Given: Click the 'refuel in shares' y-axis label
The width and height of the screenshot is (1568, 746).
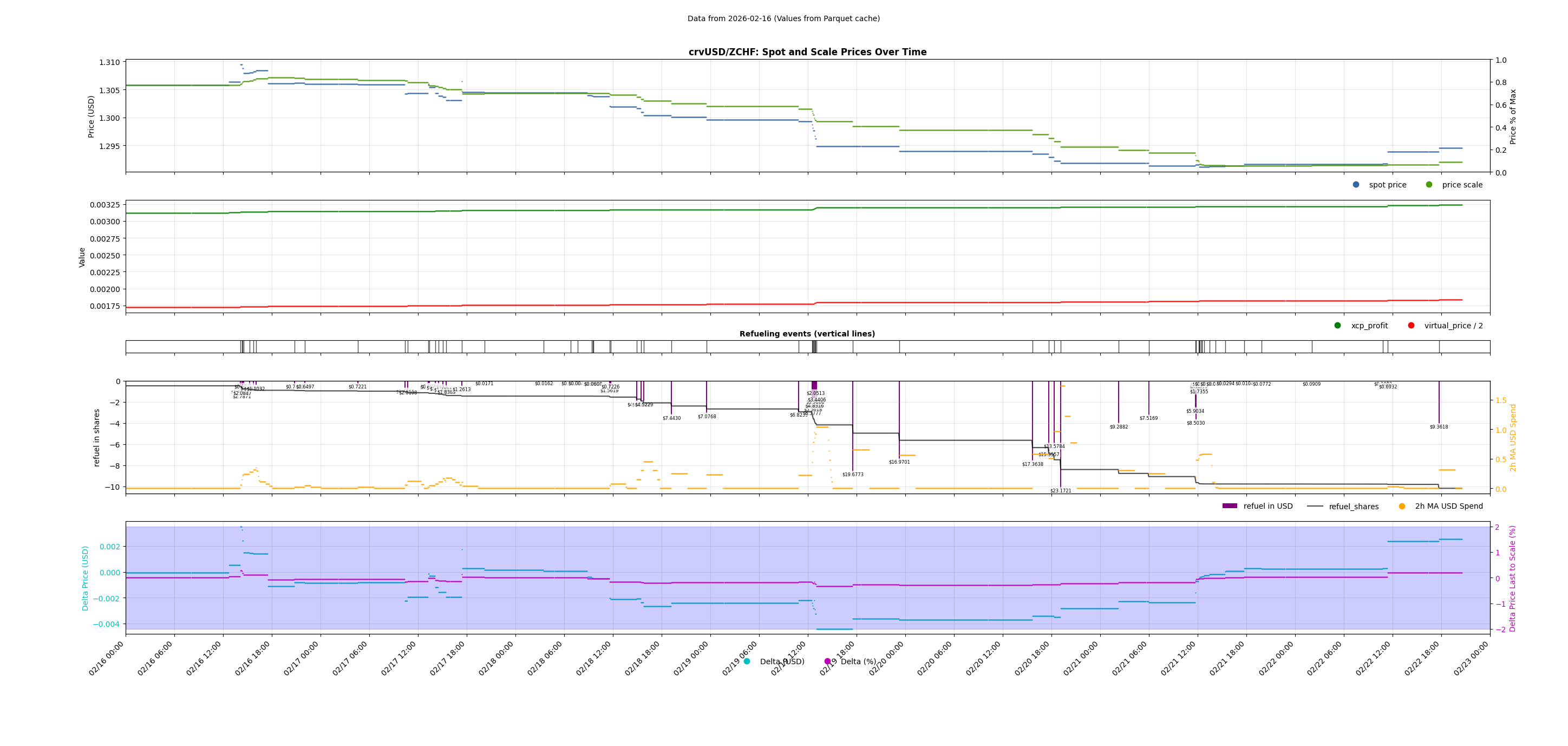Looking at the screenshot, I should click(96, 437).
